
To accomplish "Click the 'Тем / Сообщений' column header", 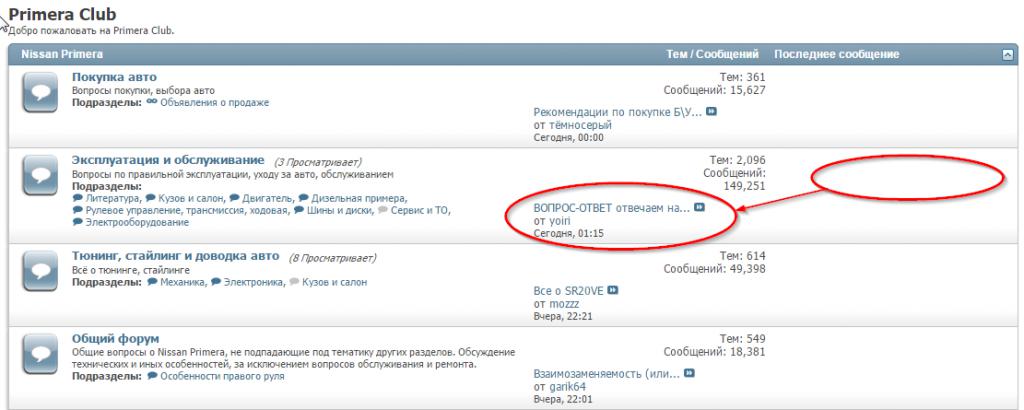I will [712, 55].
